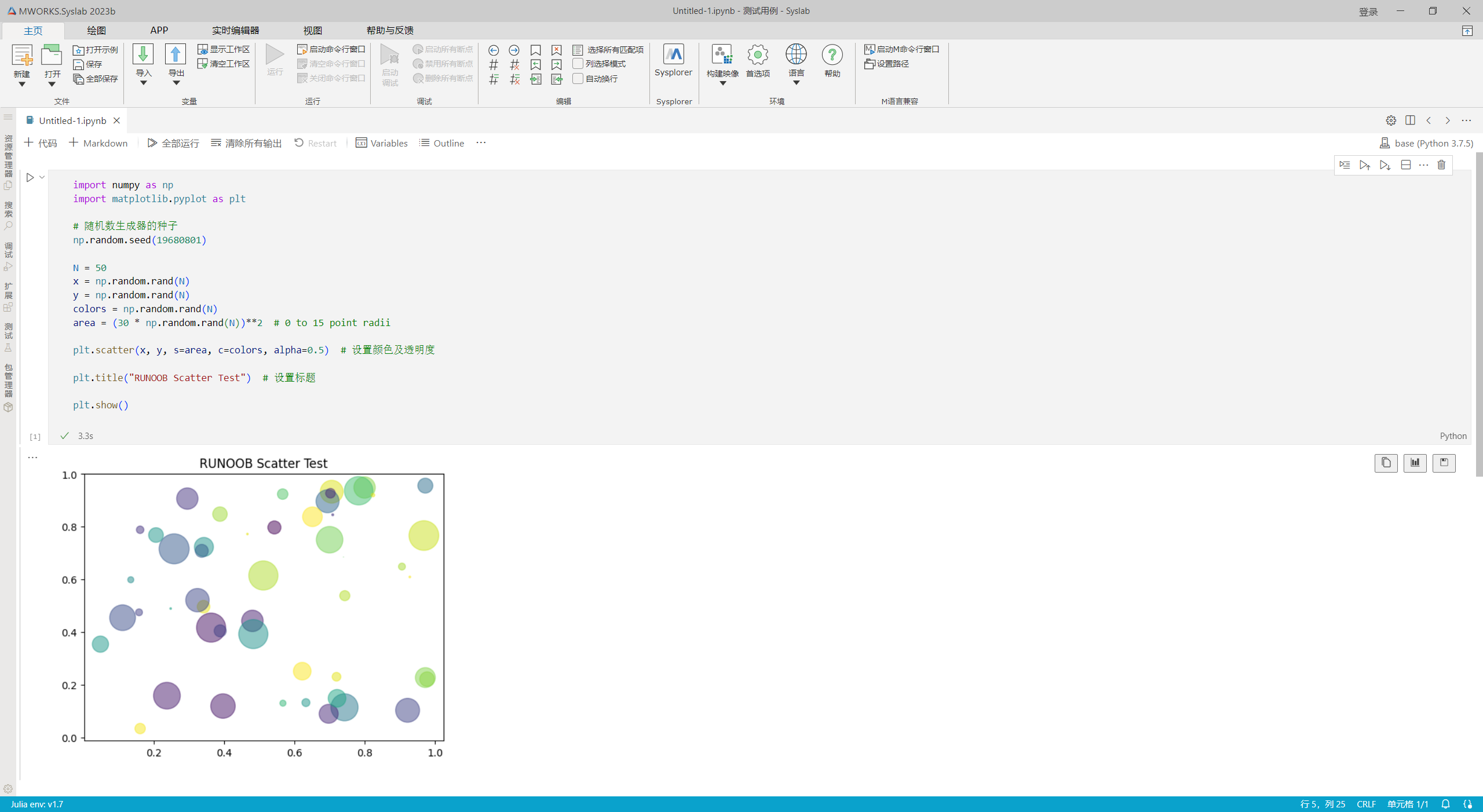Screen dimensions: 1483x812
Task: Copy the plot output image
Action: [1386, 462]
